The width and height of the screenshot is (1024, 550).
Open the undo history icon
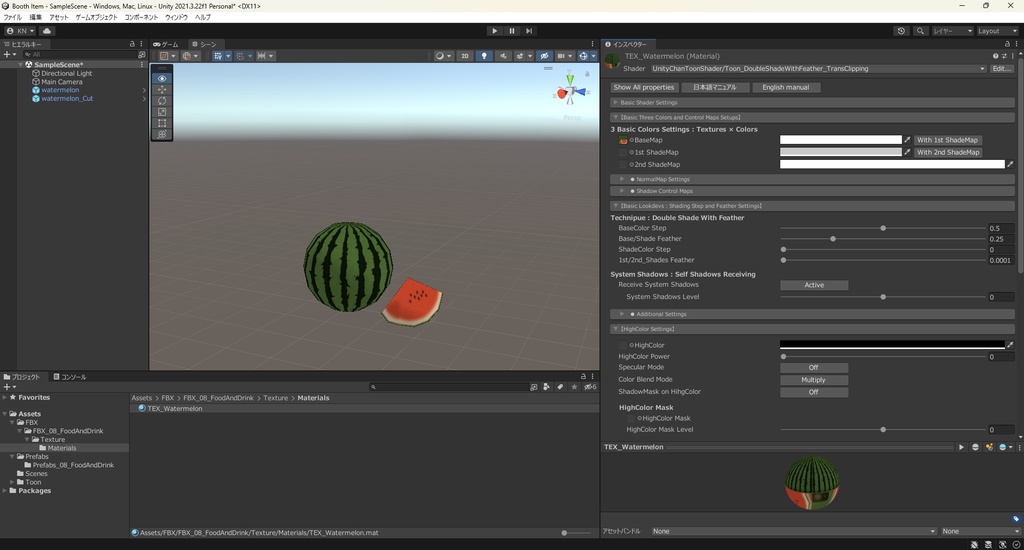pos(901,31)
